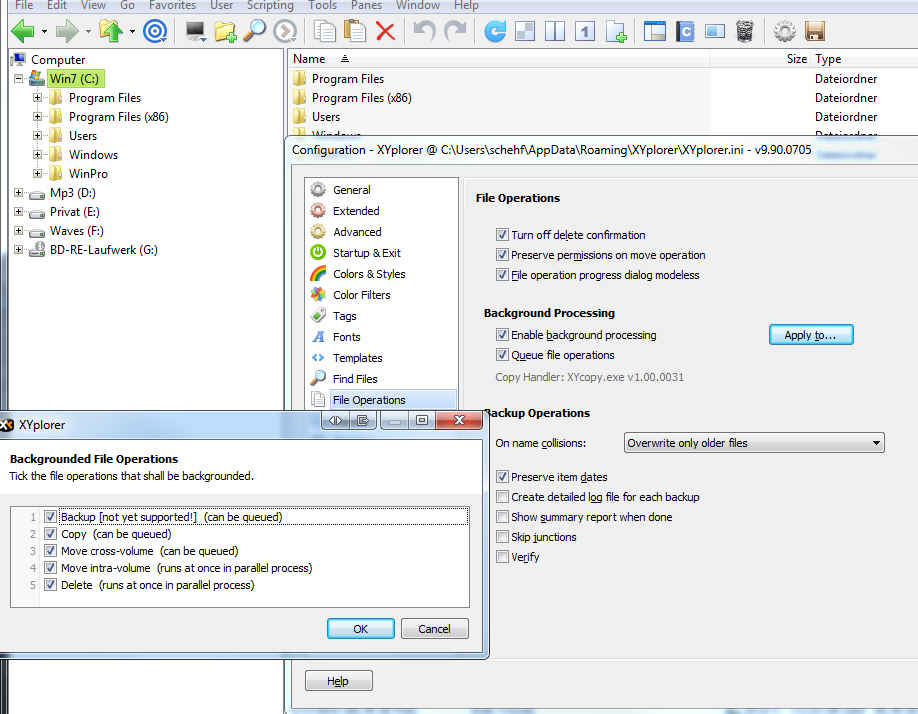This screenshot has height=714, width=918.
Task: Expand the Mp3 (D:) drive node
Action: coord(19,193)
